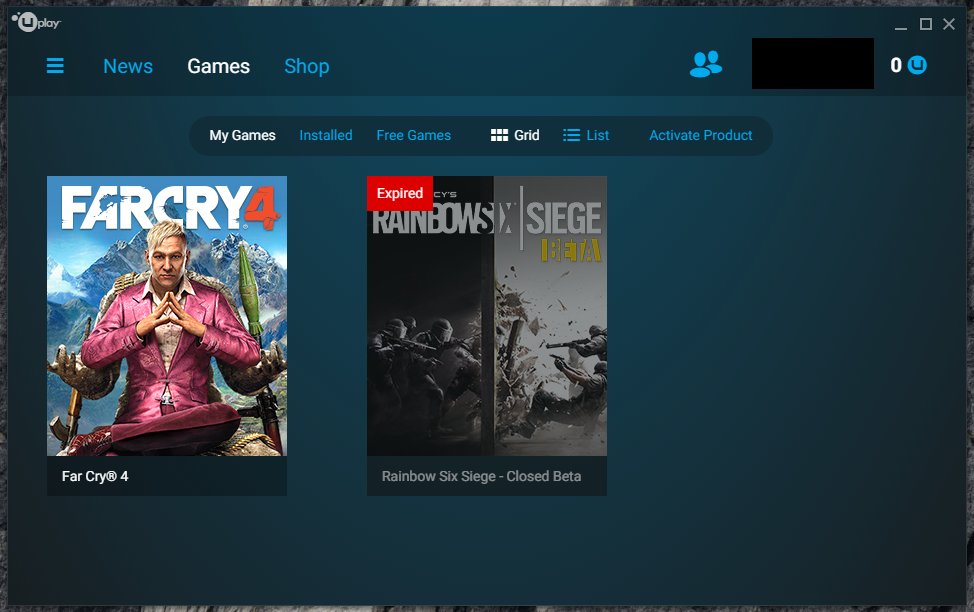Show the My Games filter

[242, 135]
